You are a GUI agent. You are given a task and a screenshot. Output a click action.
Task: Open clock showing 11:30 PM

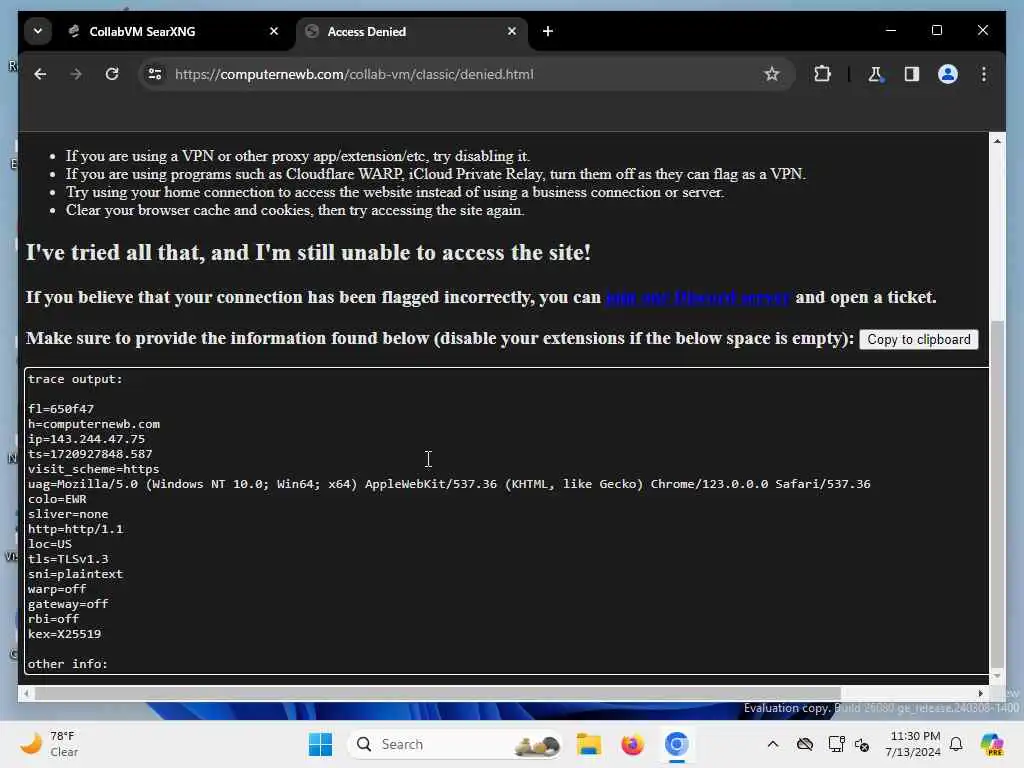coord(913,744)
